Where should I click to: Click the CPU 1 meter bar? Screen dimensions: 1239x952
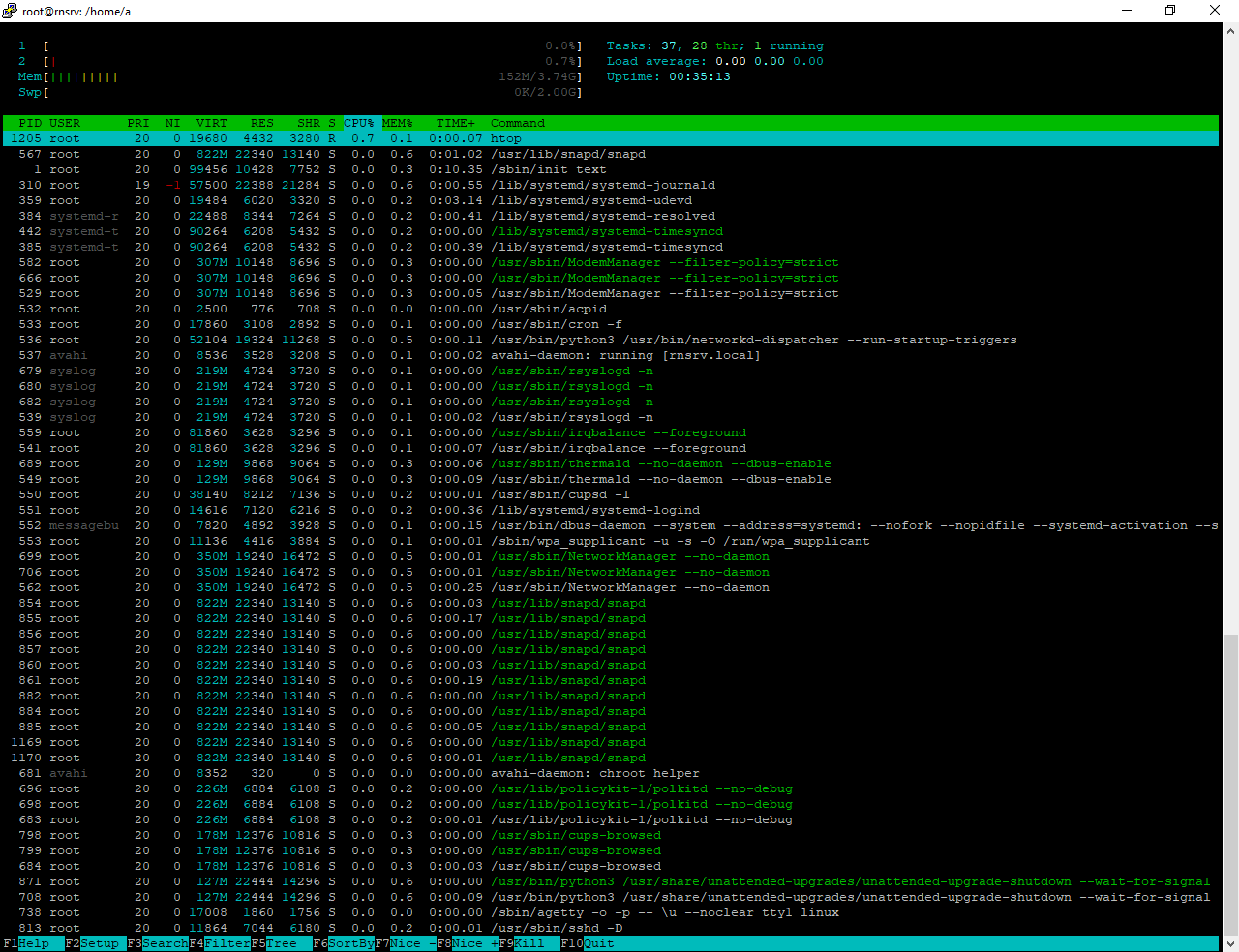click(300, 45)
